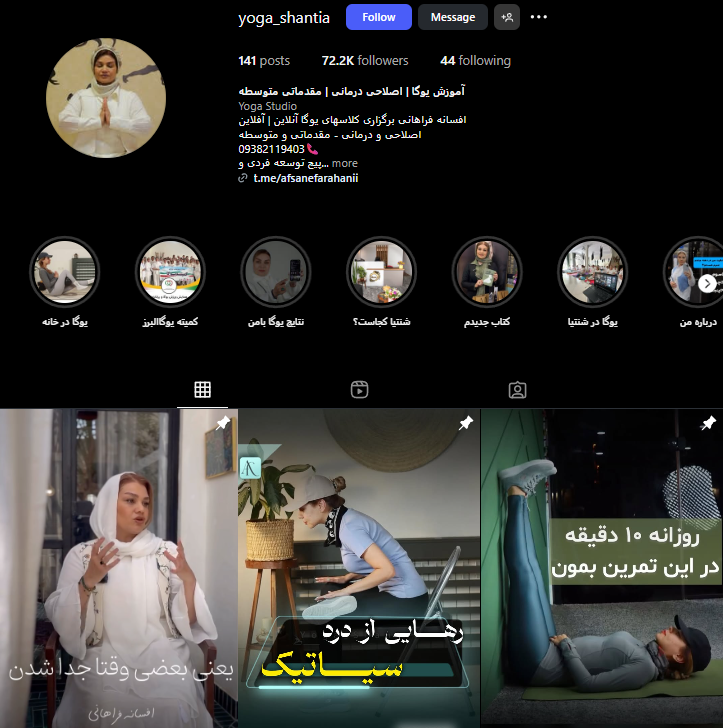Screen dimensions: 723x728
Task: Click the yoga_shantia username
Action: coord(284,18)
